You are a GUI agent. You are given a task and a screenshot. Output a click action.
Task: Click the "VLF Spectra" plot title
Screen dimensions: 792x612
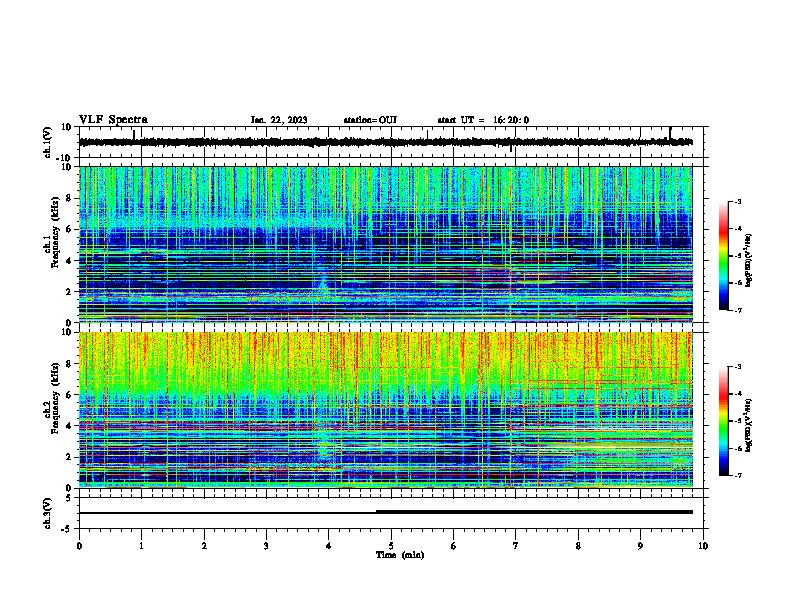(x=113, y=120)
